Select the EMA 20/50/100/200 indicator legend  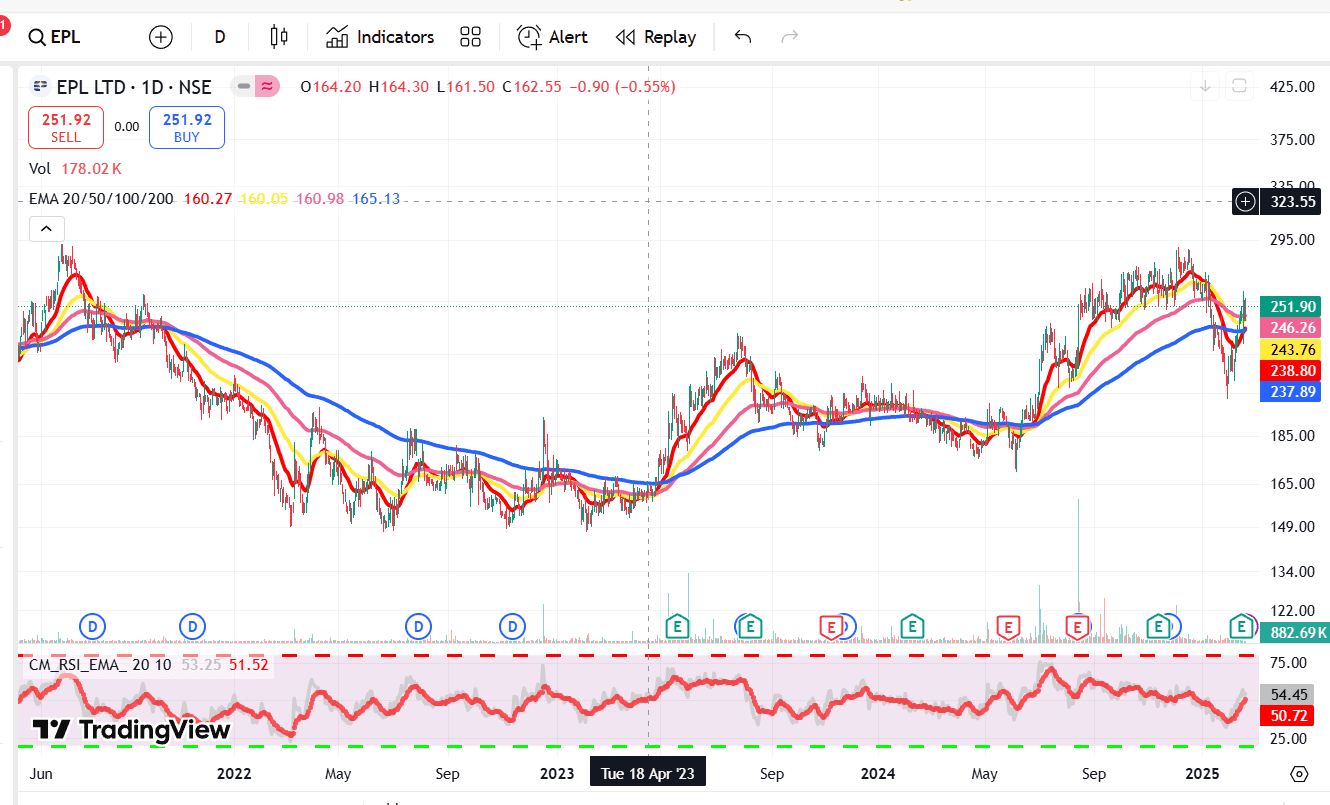[x=101, y=199]
